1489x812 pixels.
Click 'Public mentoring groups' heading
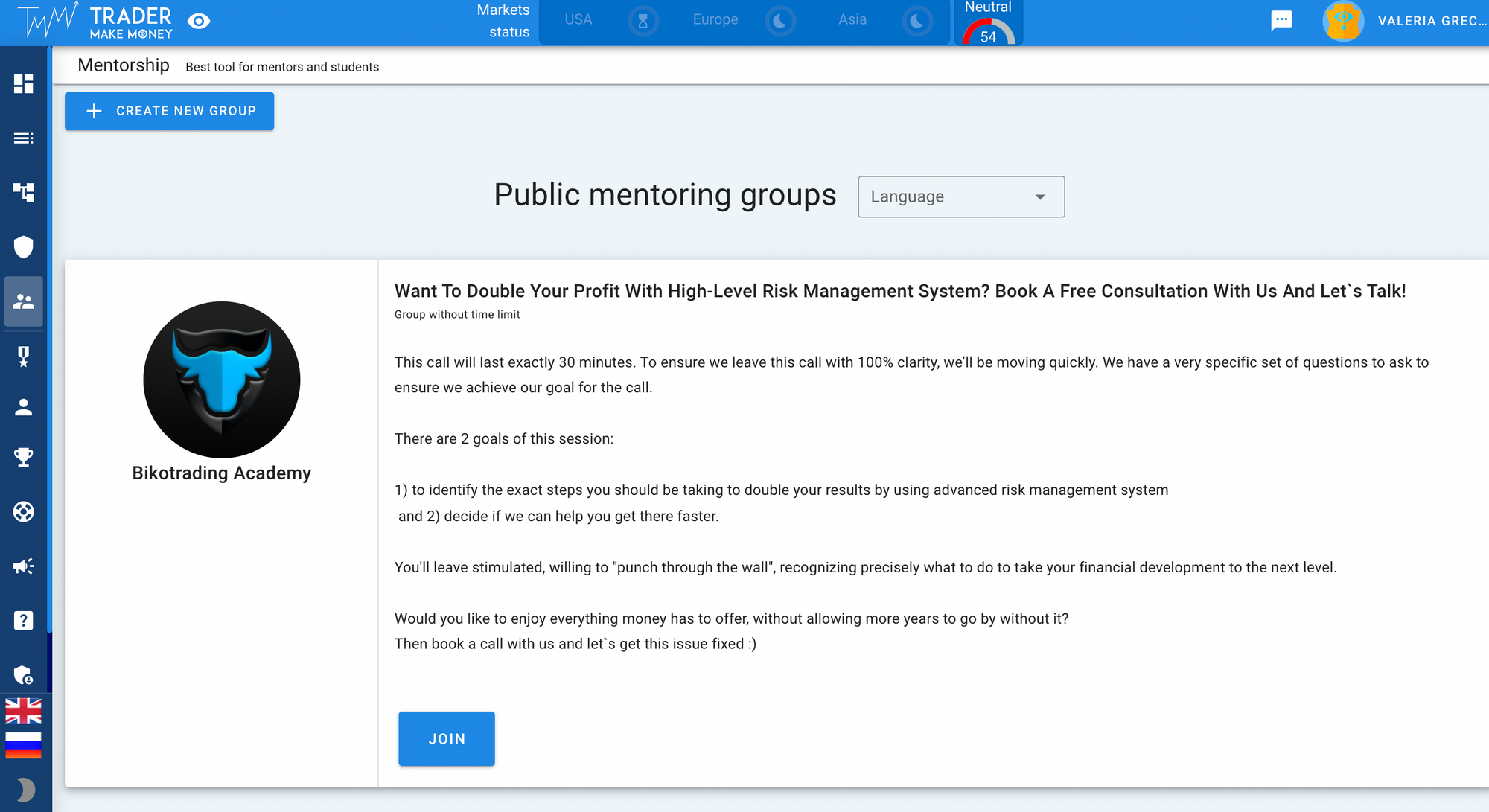[665, 195]
